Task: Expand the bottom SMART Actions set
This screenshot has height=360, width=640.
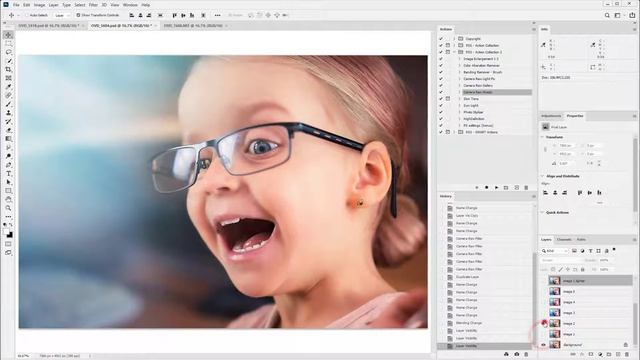Action: 454,132
